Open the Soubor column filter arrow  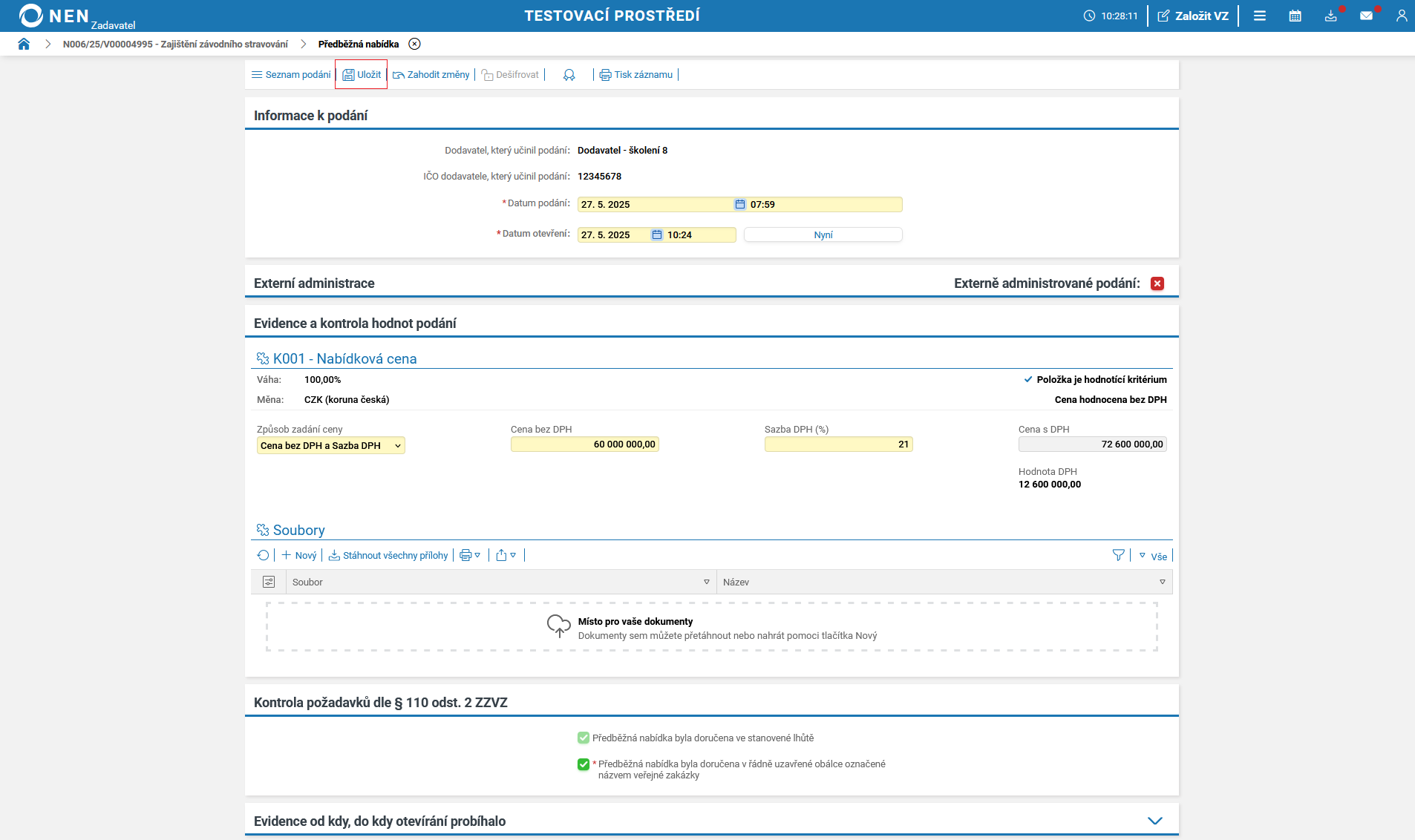[706, 583]
